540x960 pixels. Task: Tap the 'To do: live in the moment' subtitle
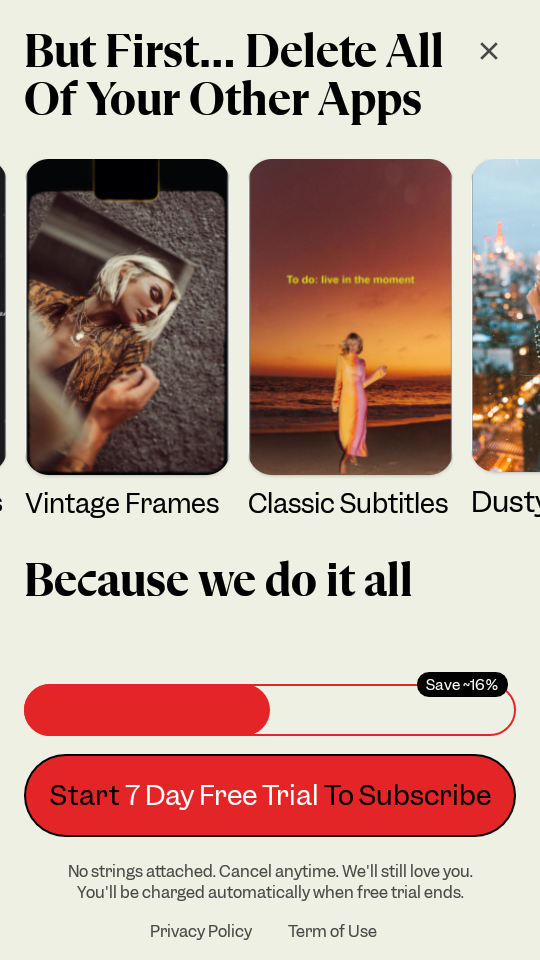[350, 280]
